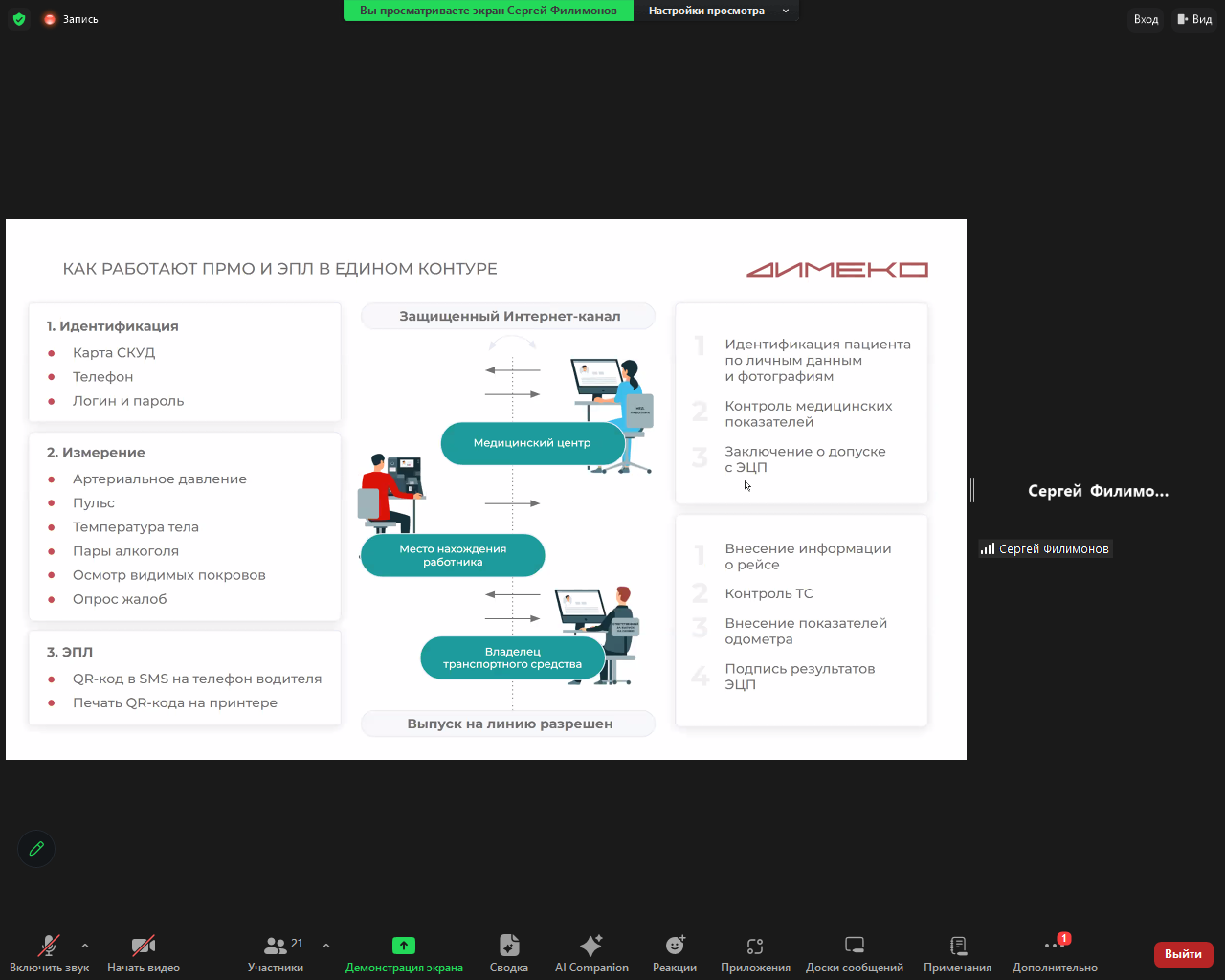Click the Вход button at top
This screenshot has width=1225, height=980.
[x=1146, y=19]
